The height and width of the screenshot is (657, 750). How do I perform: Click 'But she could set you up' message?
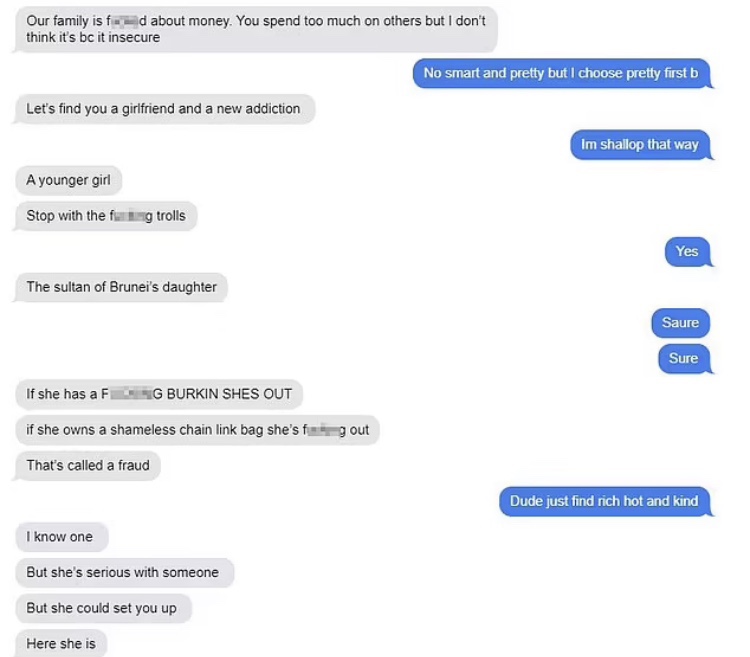coord(102,608)
